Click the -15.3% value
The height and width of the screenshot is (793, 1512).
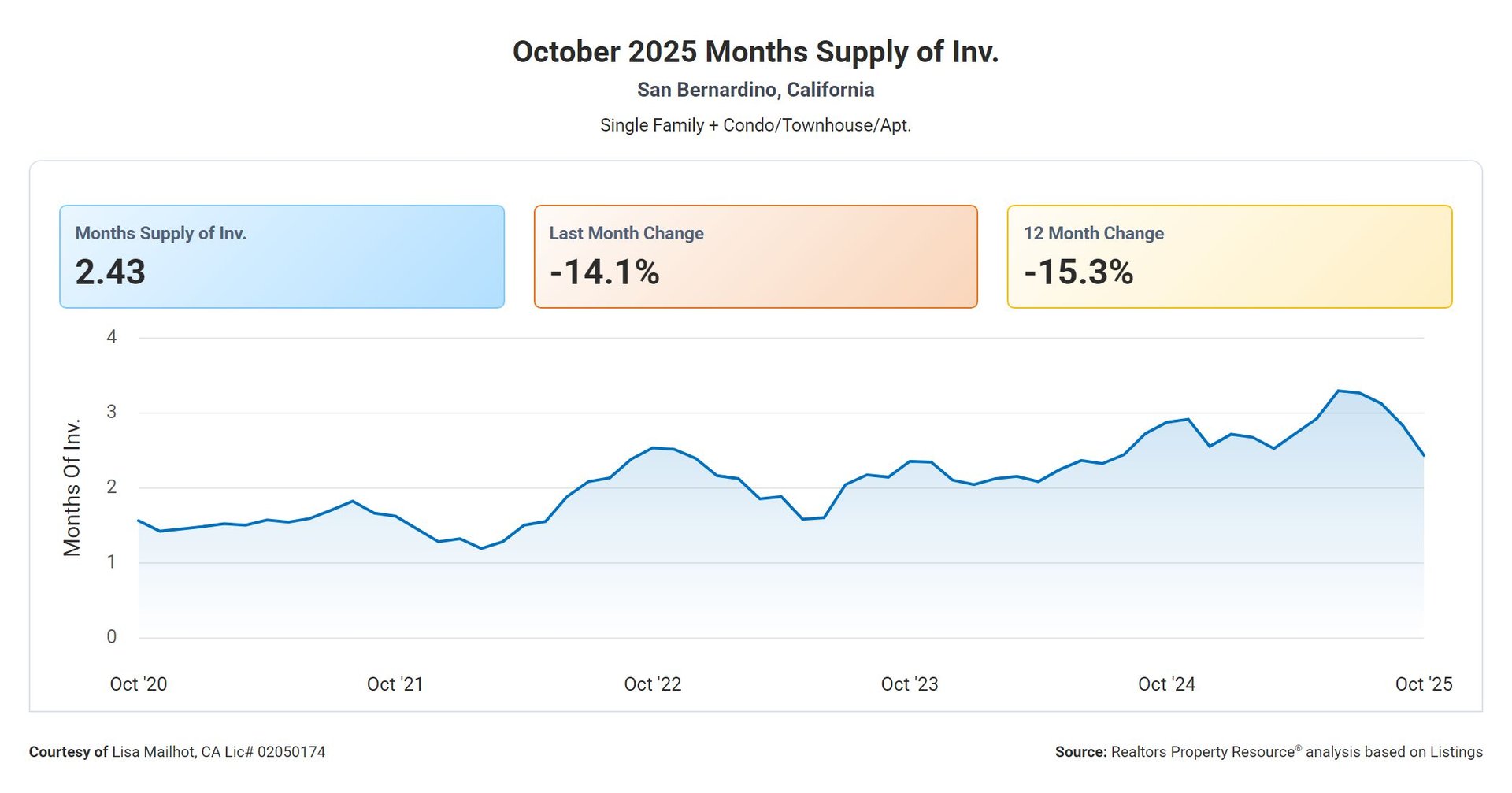tap(1078, 272)
